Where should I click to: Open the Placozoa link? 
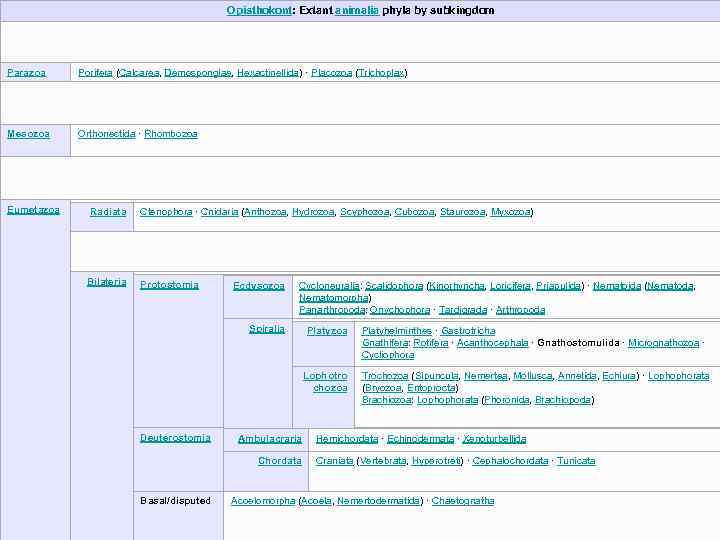click(x=332, y=73)
